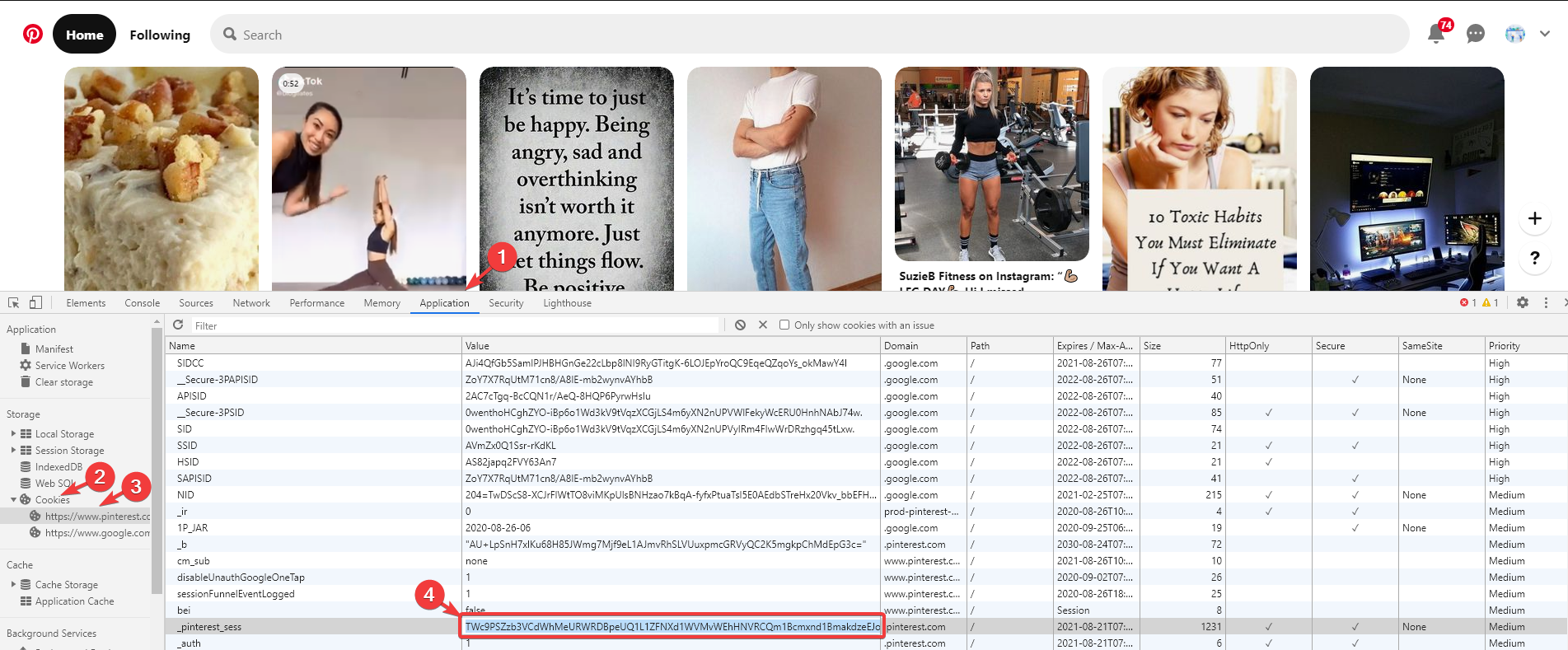Sort cookies by the Priority column header
The width and height of the screenshot is (1568, 650).
pyautogui.click(x=1526, y=346)
